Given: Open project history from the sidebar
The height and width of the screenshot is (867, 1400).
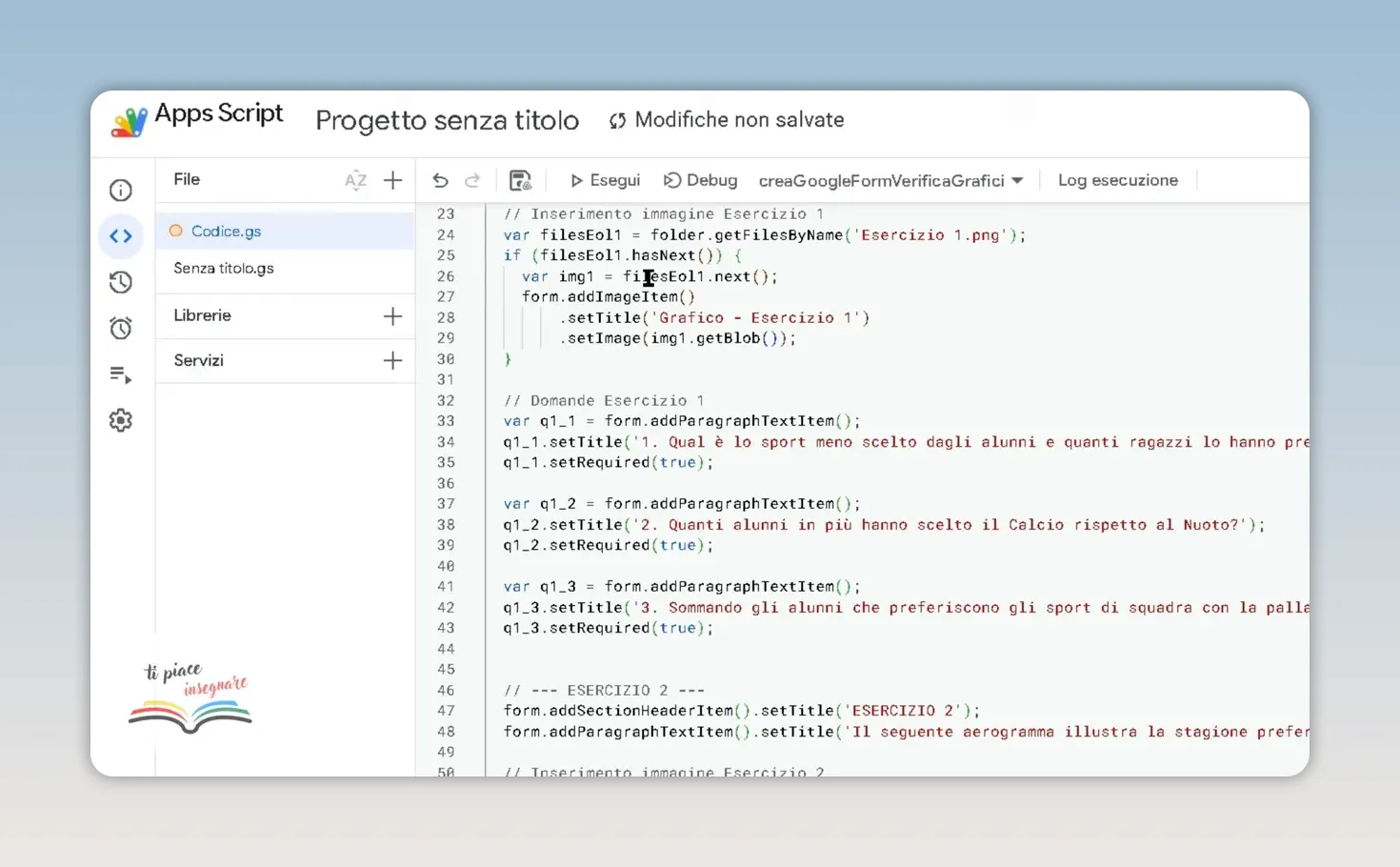Looking at the screenshot, I should 121,282.
